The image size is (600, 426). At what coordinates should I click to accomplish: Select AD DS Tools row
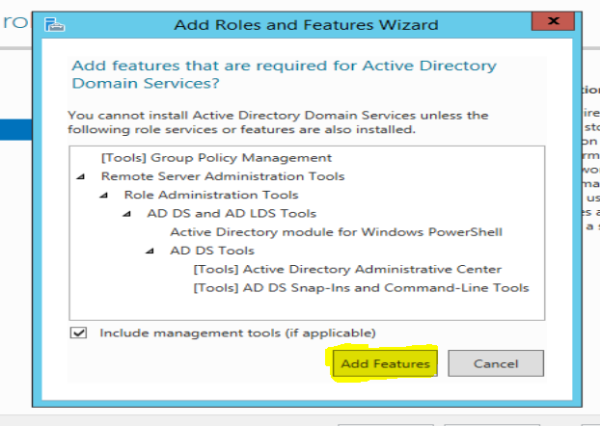[212, 250]
